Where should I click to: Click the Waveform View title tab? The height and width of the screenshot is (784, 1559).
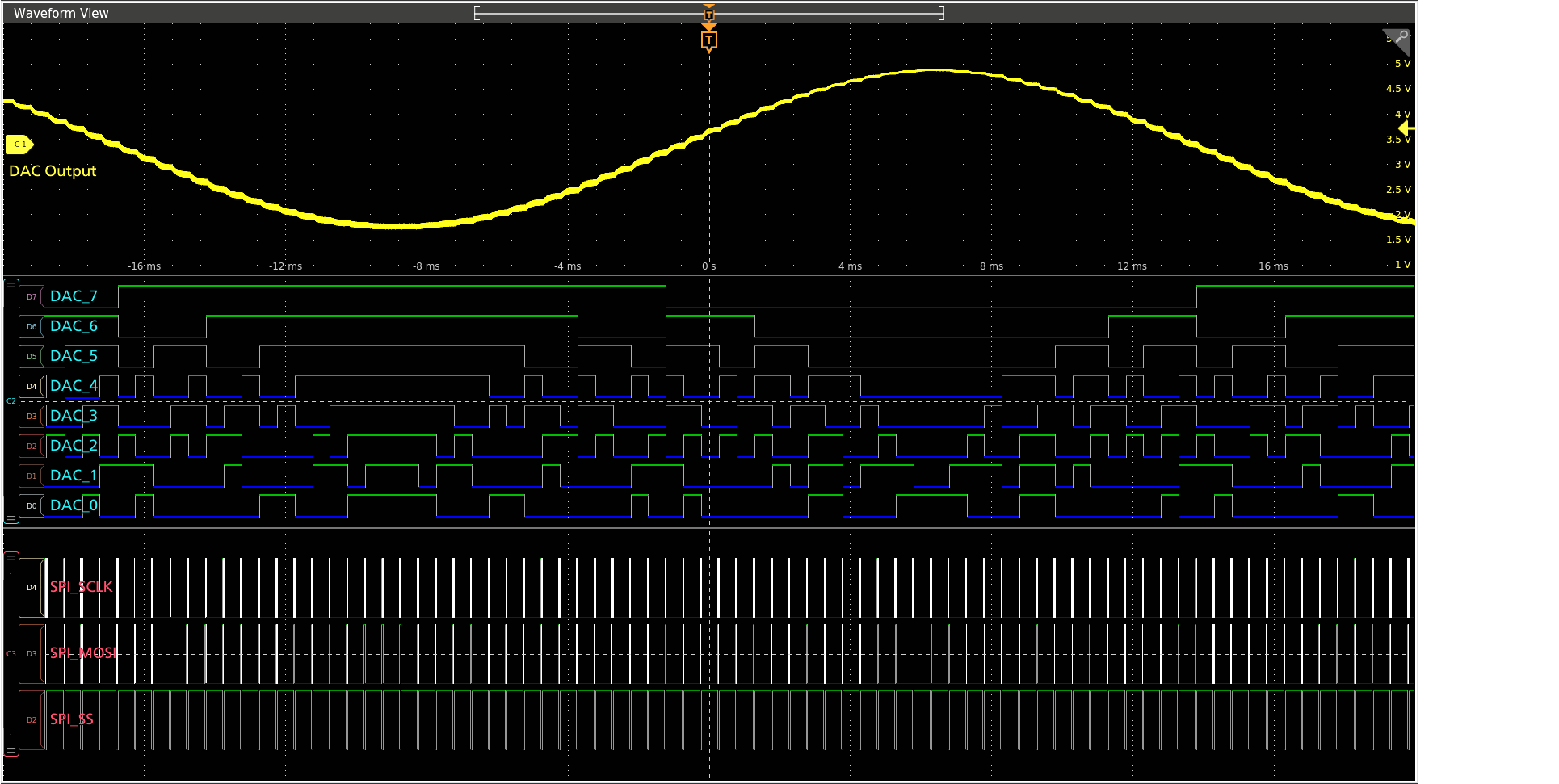[x=61, y=12]
